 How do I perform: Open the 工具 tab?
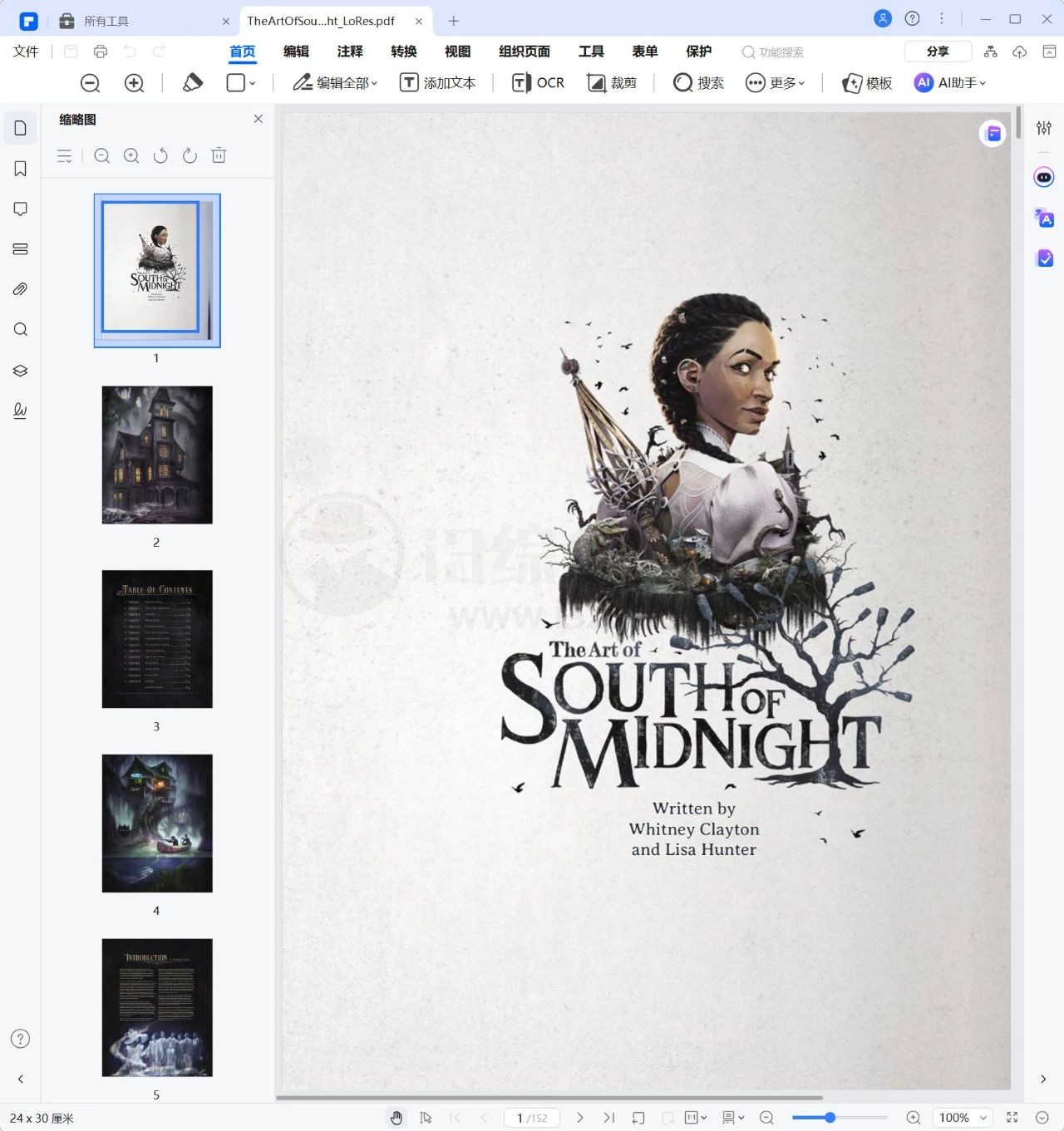[591, 52]
